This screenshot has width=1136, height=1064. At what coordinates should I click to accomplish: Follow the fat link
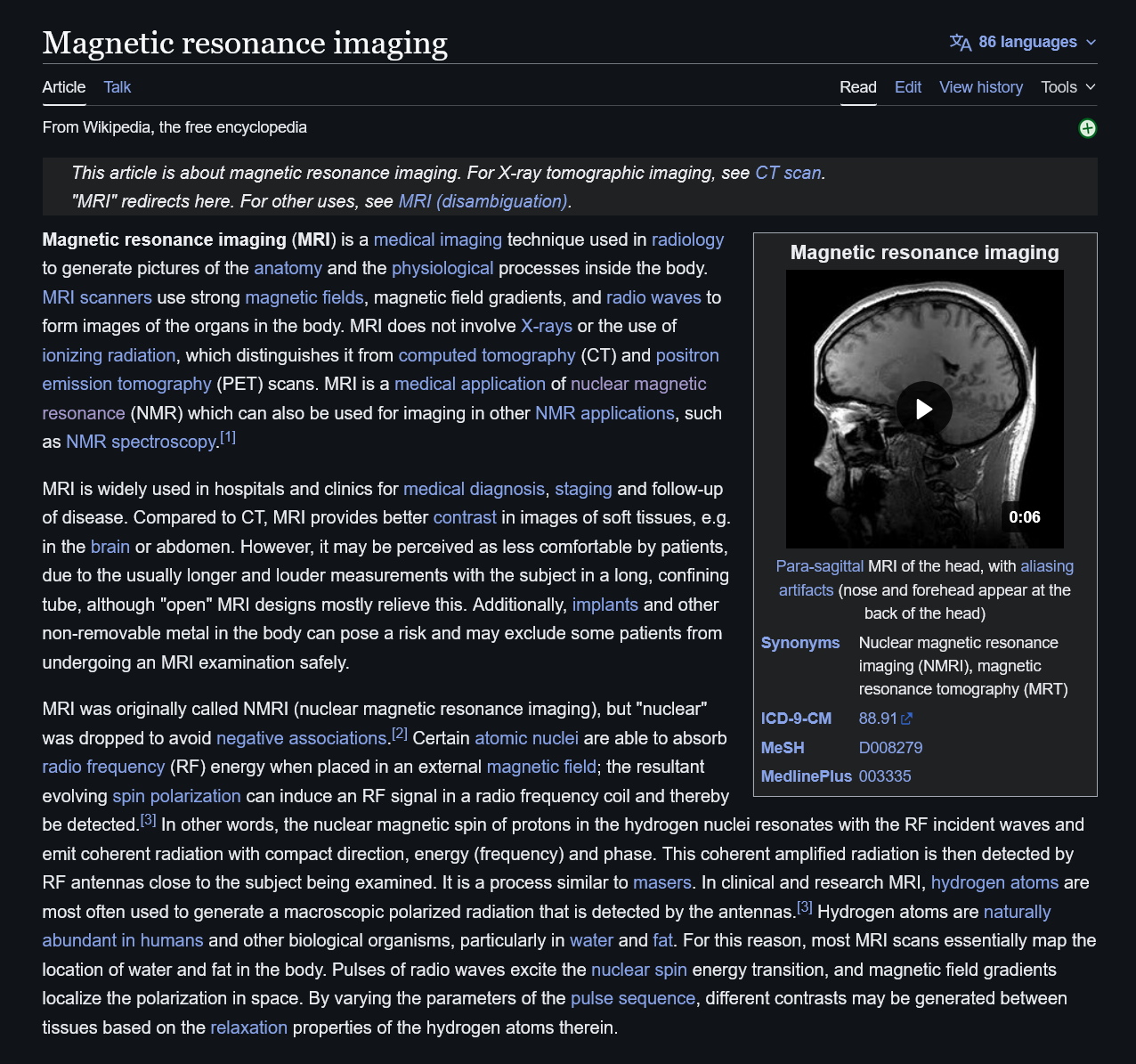(x=663, y=940)
